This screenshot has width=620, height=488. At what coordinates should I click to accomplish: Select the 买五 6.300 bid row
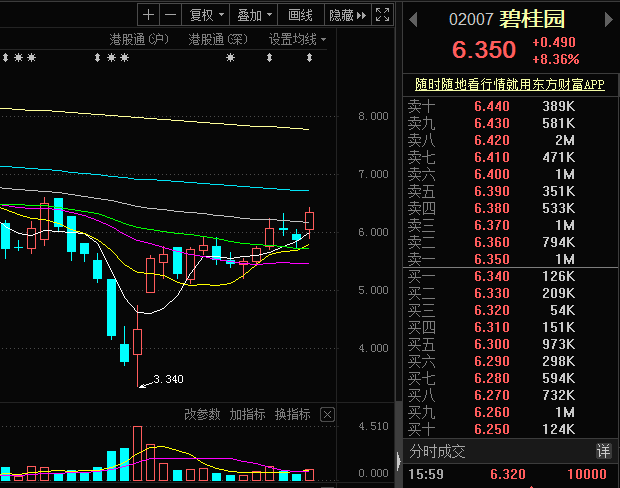[x=510, y=344]
